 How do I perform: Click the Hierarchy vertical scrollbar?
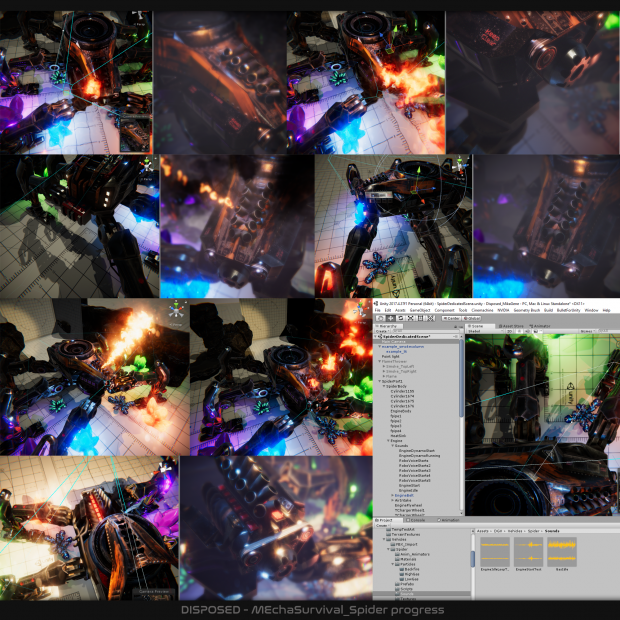click(x=461, y=378)
